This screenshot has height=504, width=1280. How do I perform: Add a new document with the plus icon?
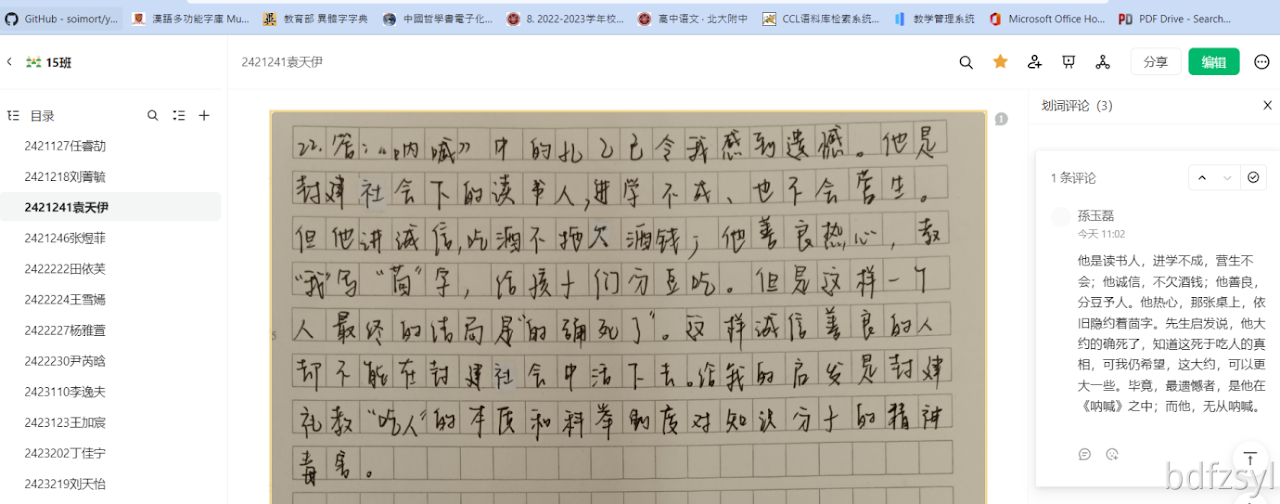[204, 116]
